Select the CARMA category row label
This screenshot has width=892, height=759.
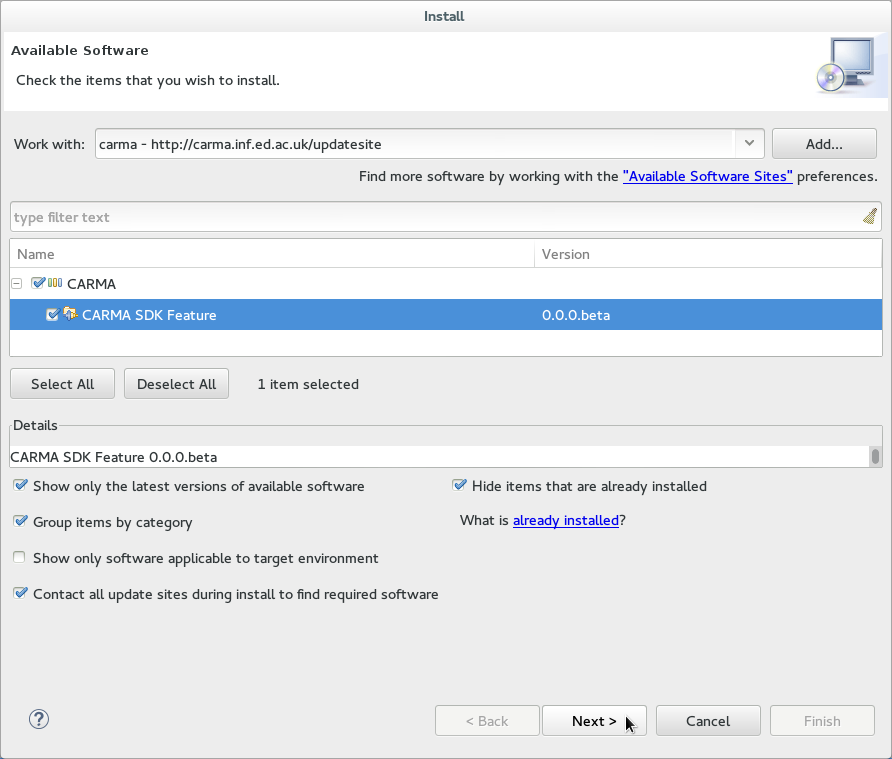(x=91, y=284)
